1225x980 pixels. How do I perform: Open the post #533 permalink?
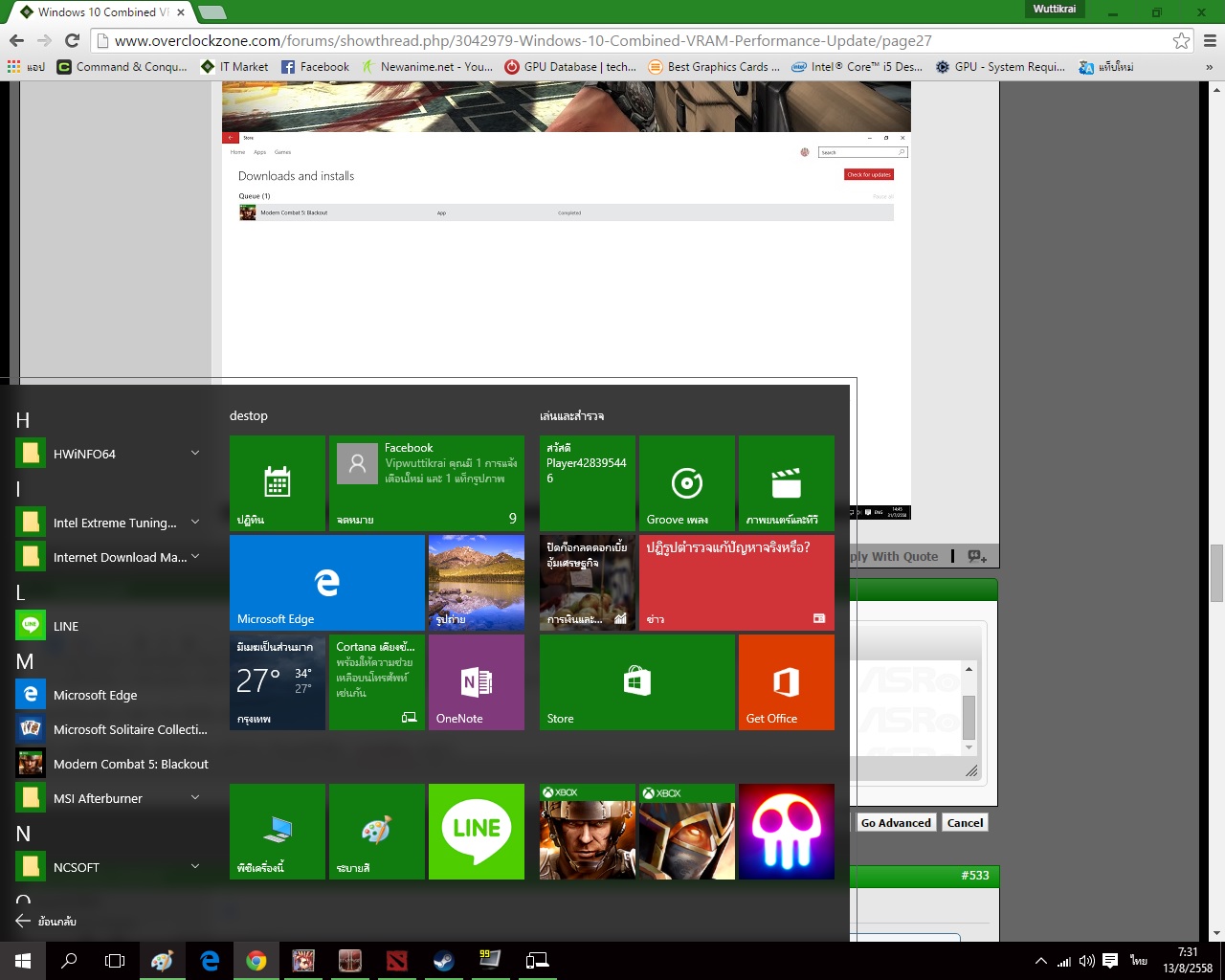click(x=975, y=876)
